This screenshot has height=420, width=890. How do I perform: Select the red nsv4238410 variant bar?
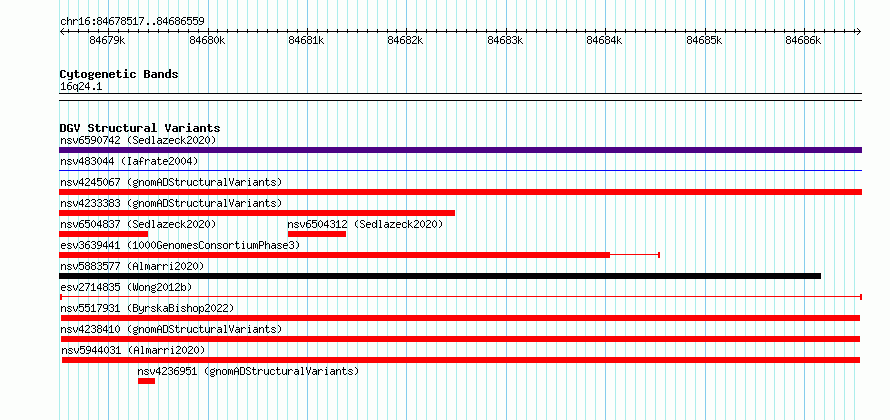click(x=460, y=339)
